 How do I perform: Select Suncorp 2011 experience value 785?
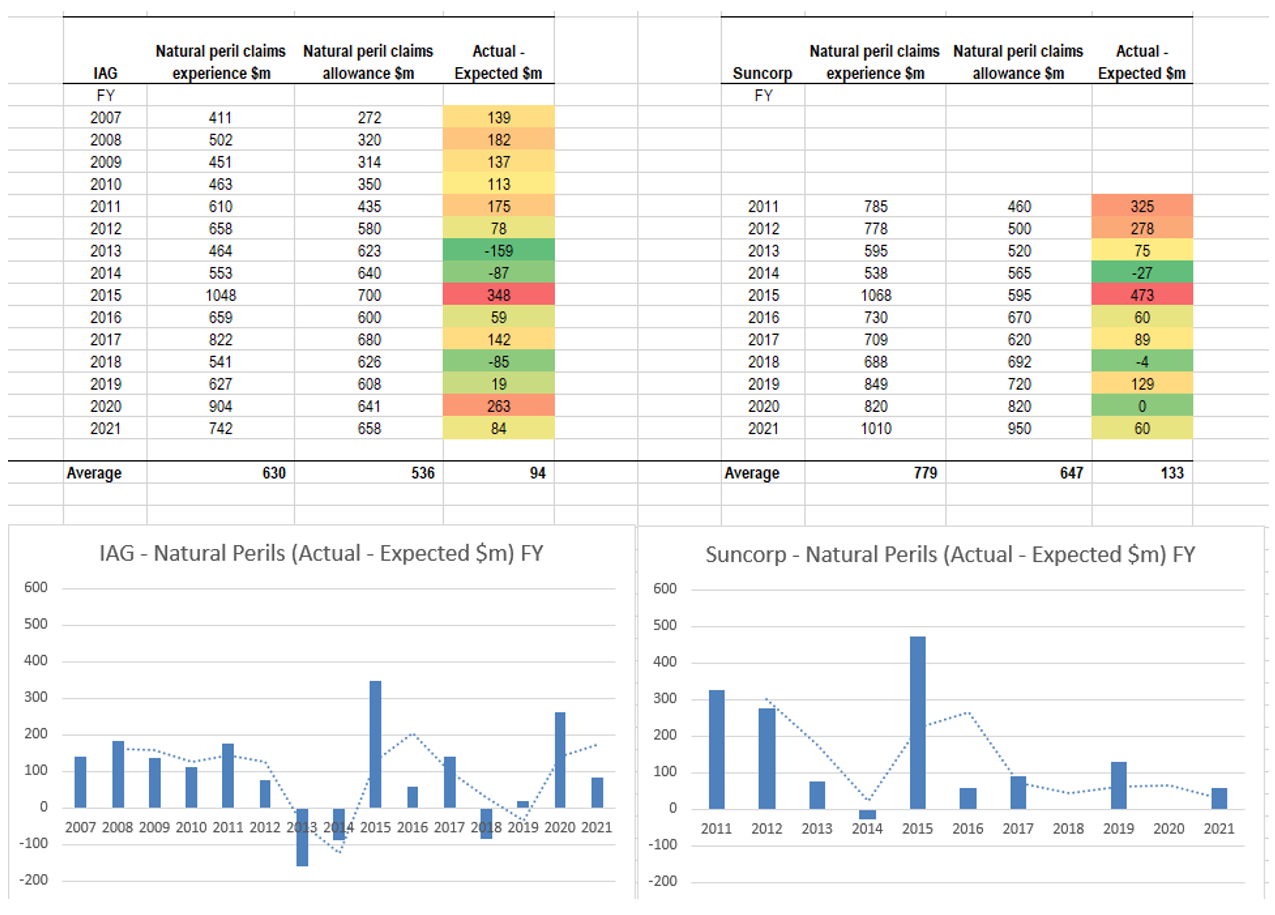coord(875,206)
